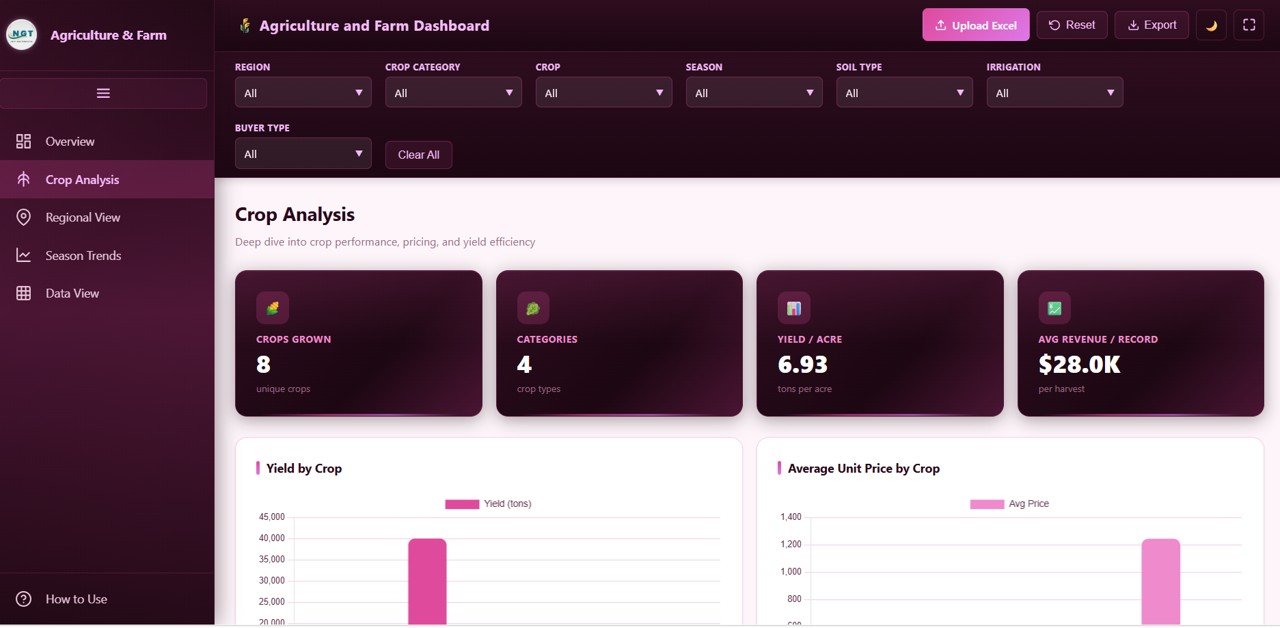Click the Upload Excel button
The height and width of the screenshot is (628, 1280).
(975, 24)
